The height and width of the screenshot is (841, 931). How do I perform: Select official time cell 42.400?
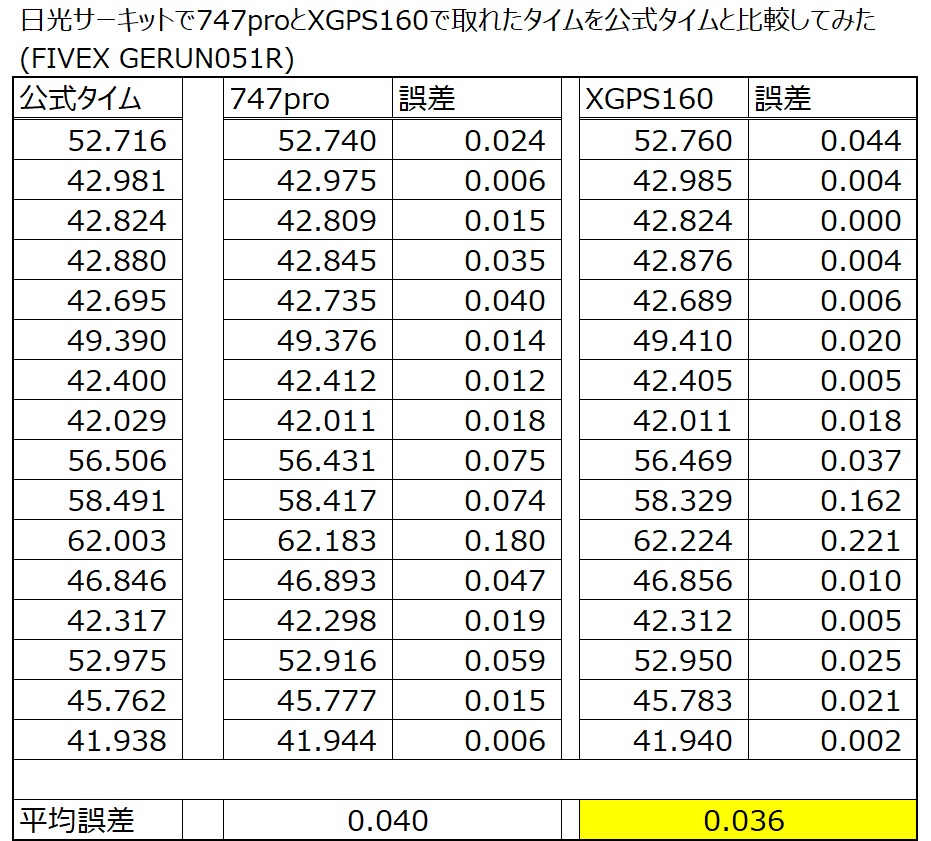coord(97,380)
